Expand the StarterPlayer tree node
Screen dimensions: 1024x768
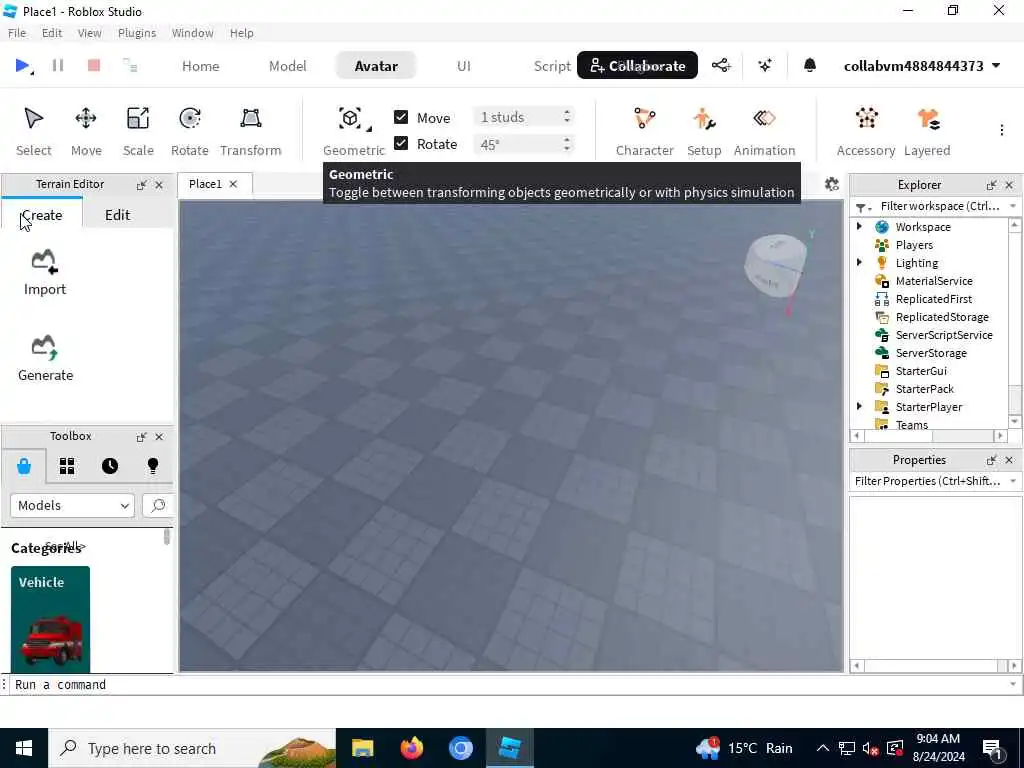coord(859,406)
